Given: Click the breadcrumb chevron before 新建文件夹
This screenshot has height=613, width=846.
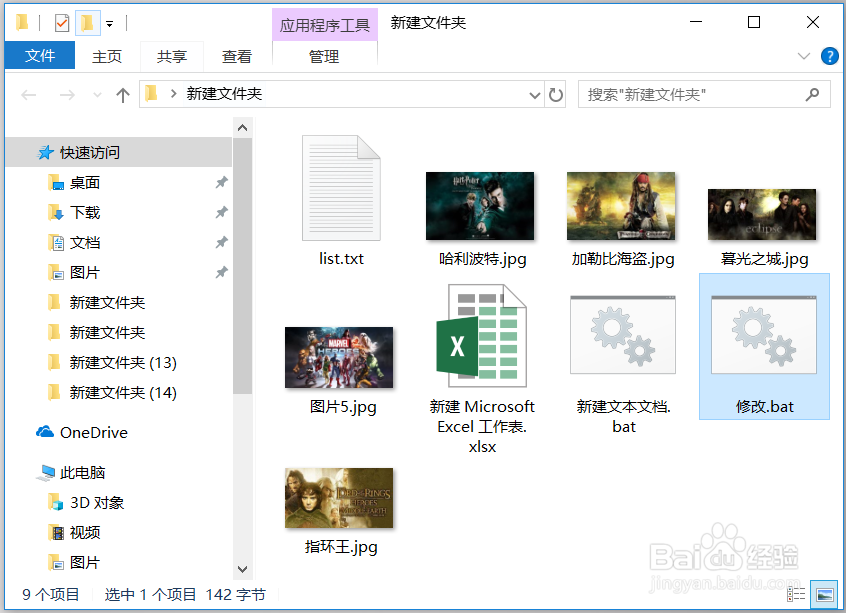Looking at the screenshot, I should (x=173, y=94).
